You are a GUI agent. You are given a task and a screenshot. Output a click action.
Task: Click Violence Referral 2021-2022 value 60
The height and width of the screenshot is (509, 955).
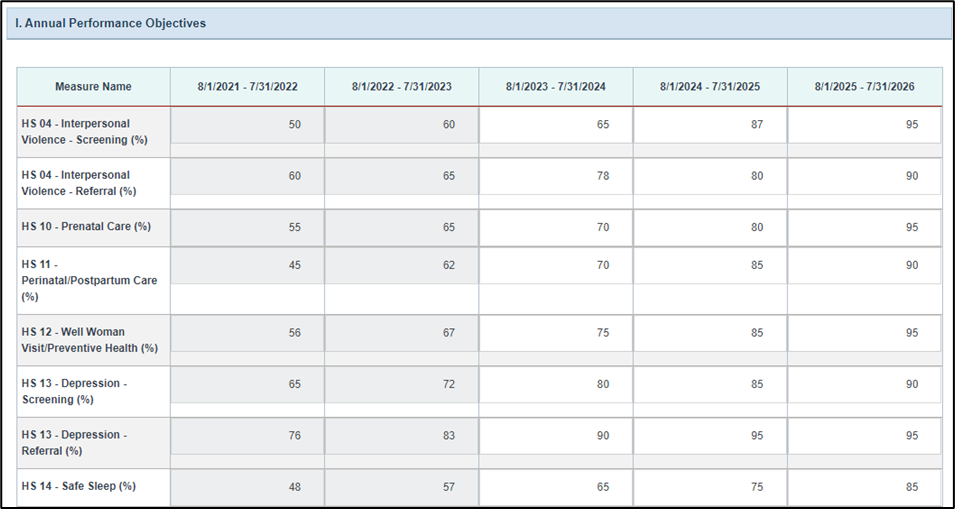[x=247, y=176]
